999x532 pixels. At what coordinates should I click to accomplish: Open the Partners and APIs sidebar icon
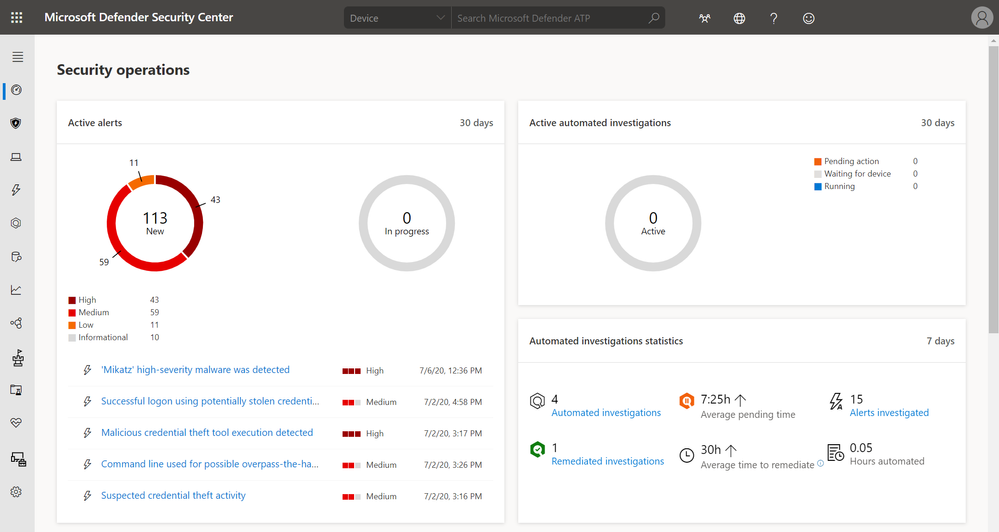click(17, 323)
